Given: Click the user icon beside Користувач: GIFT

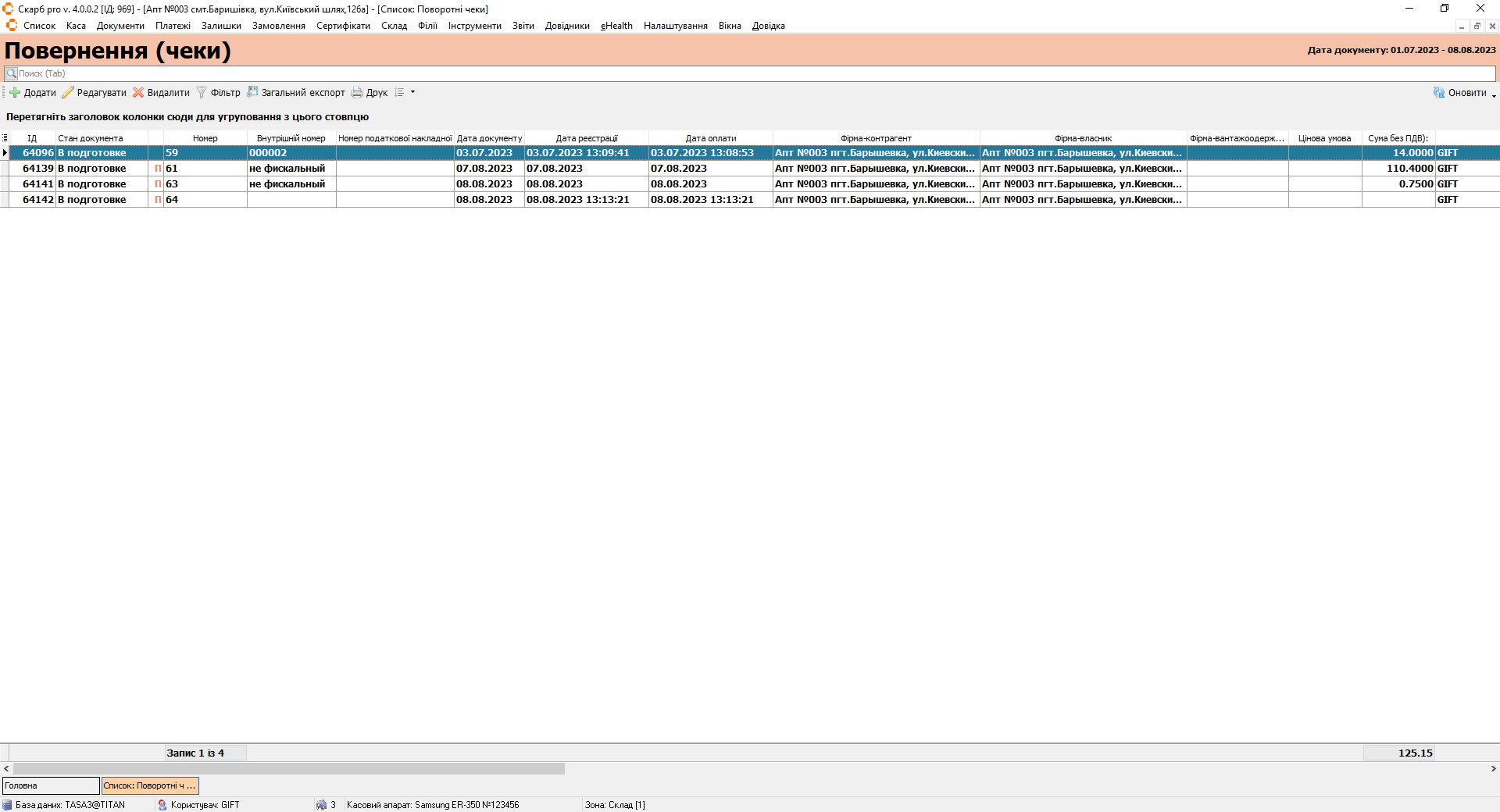Looking at the screenshot, I should point(162,805).
